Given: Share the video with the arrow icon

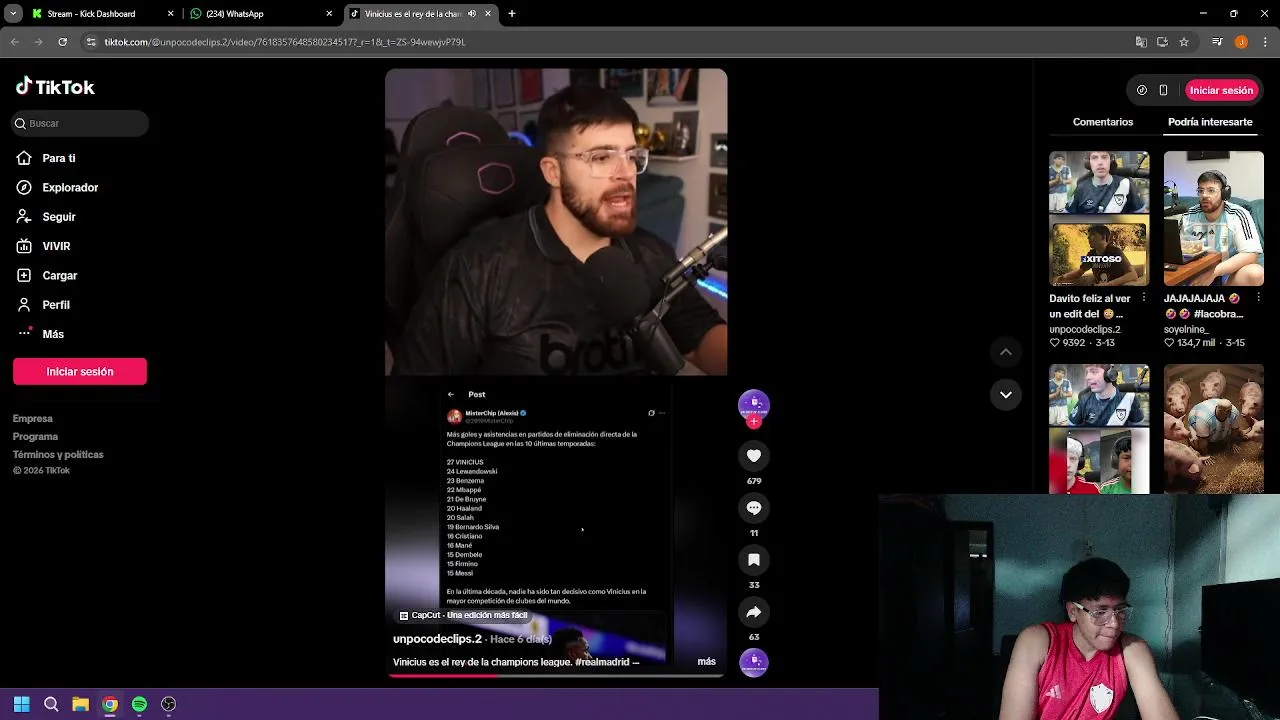Looking at the screenshot, I should [x=754, y=612].
